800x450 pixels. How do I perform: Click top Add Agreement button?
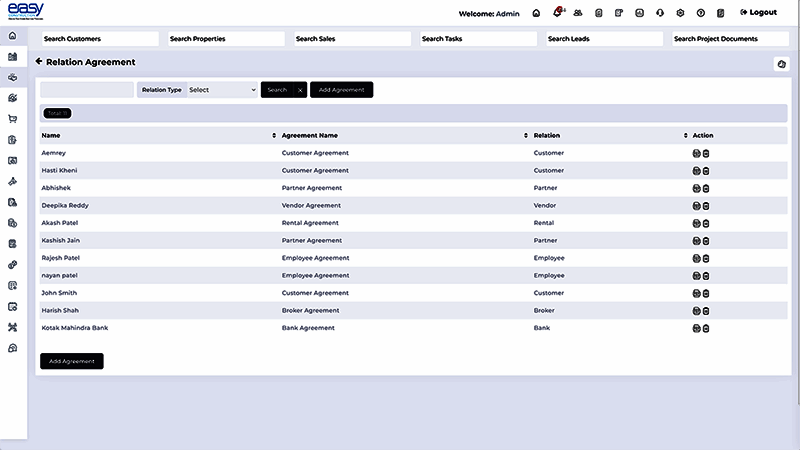pos(341,90)
